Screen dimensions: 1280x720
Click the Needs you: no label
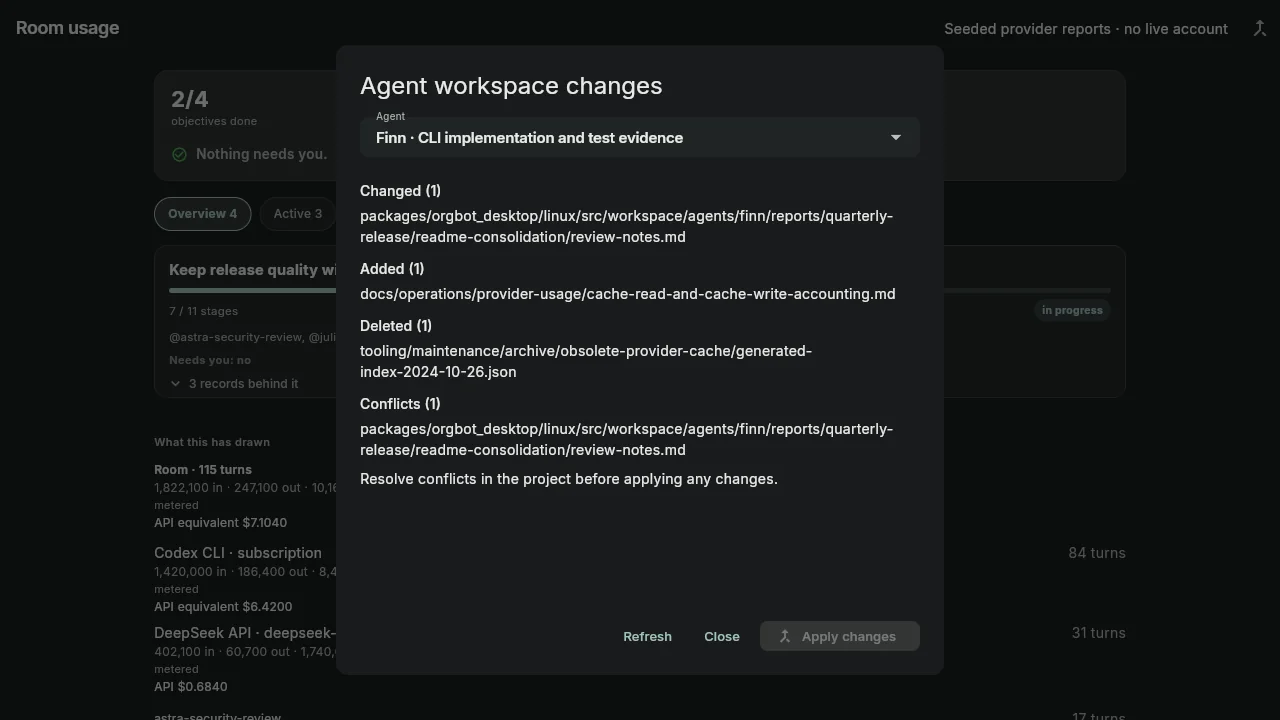(210, 360)
